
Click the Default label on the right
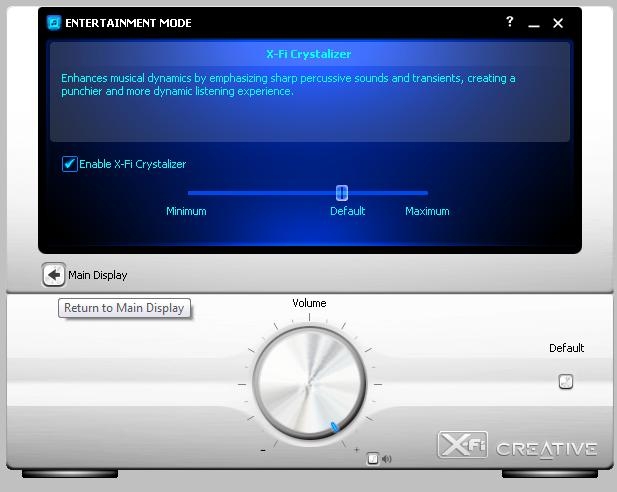click(567, 348)
